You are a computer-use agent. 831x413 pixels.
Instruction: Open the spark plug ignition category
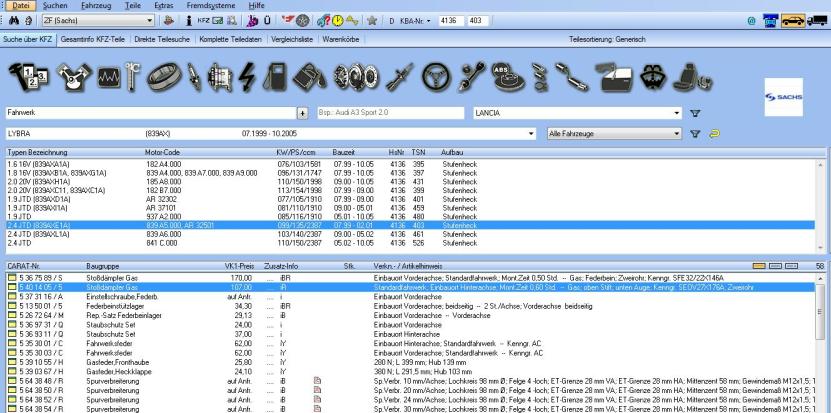pos(194,77)
